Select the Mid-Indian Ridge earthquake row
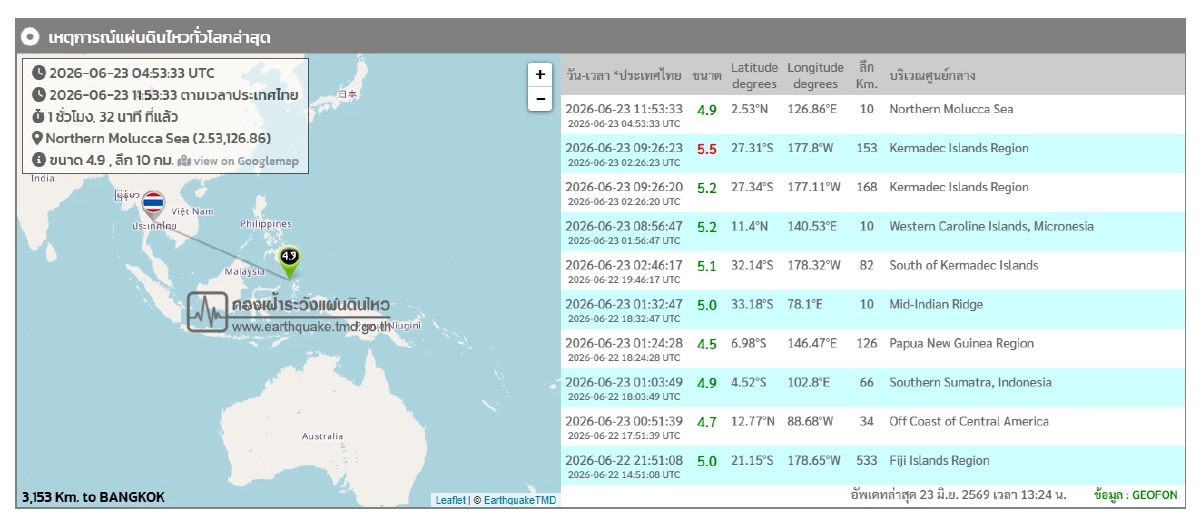 871,310
